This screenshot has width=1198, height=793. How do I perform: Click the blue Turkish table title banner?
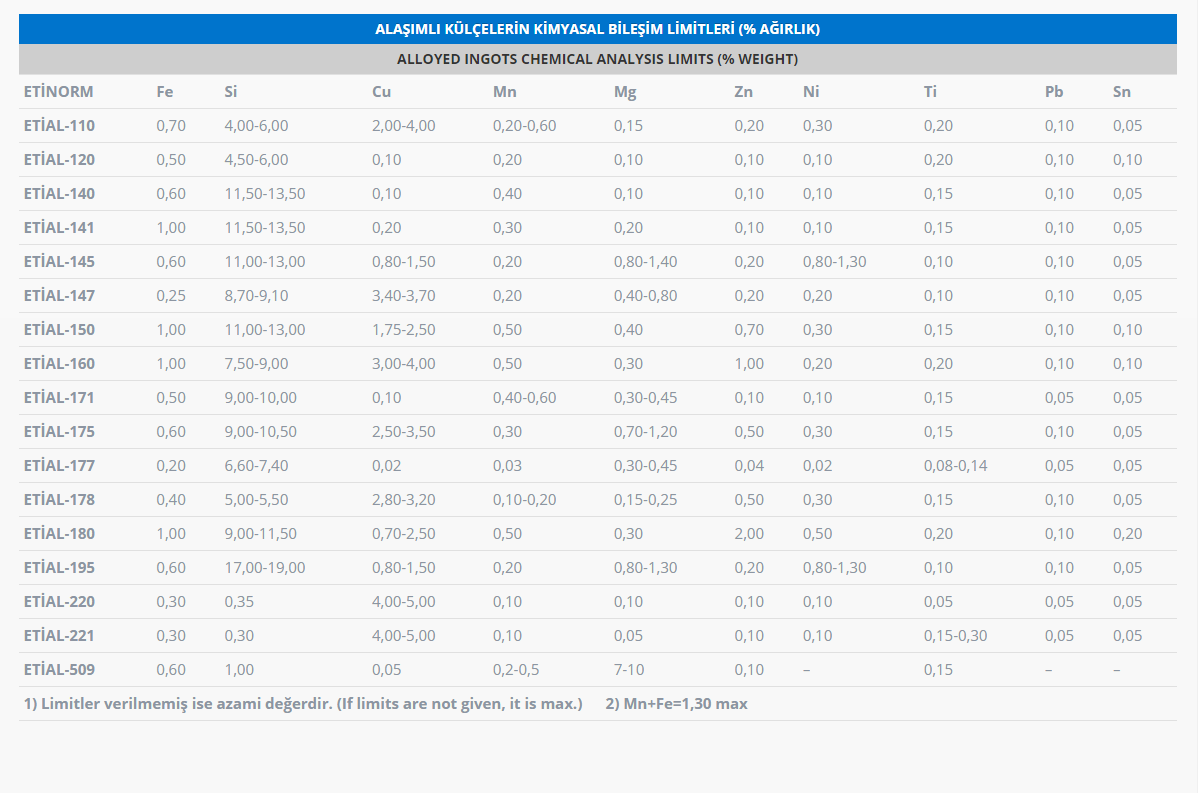click(x=597, y=29)
